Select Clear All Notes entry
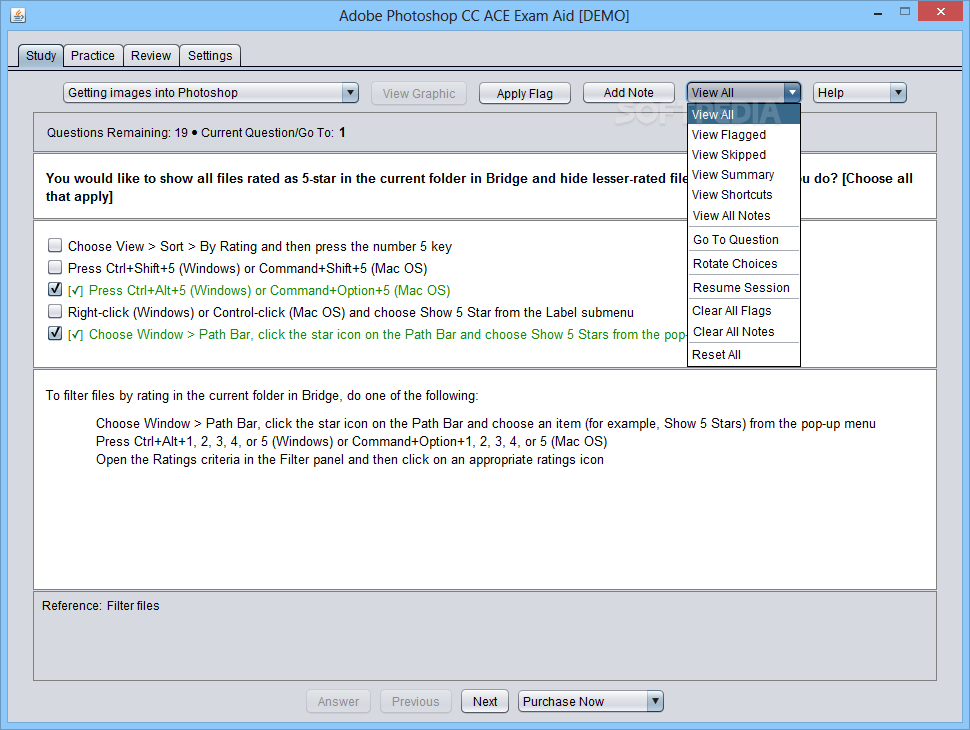Image resolution: width=970 pixels, height=730 pixels. point(744,332)
